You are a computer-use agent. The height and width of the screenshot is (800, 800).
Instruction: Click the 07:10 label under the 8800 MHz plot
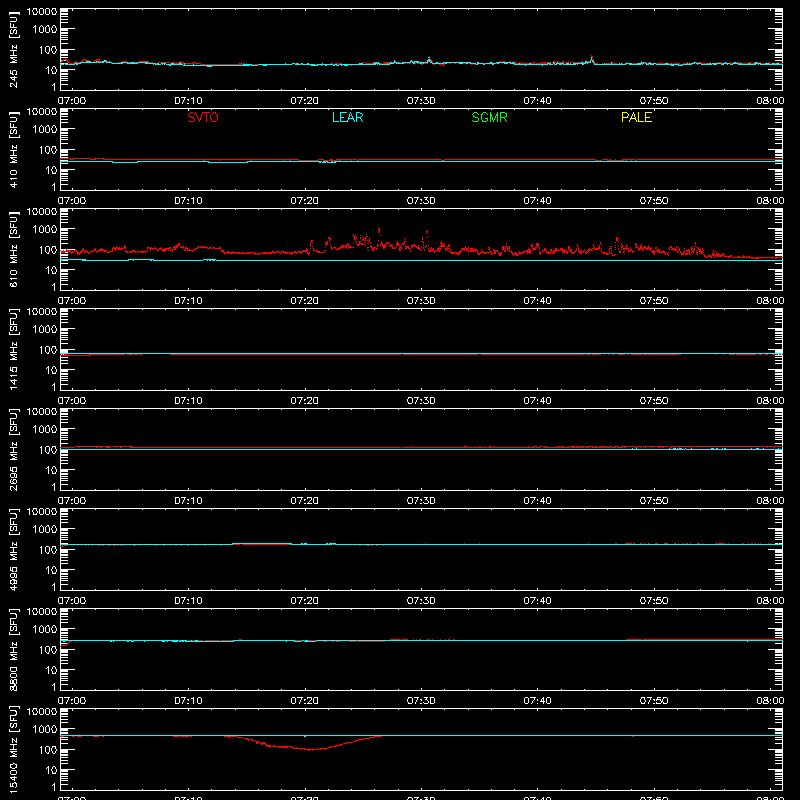188,701
